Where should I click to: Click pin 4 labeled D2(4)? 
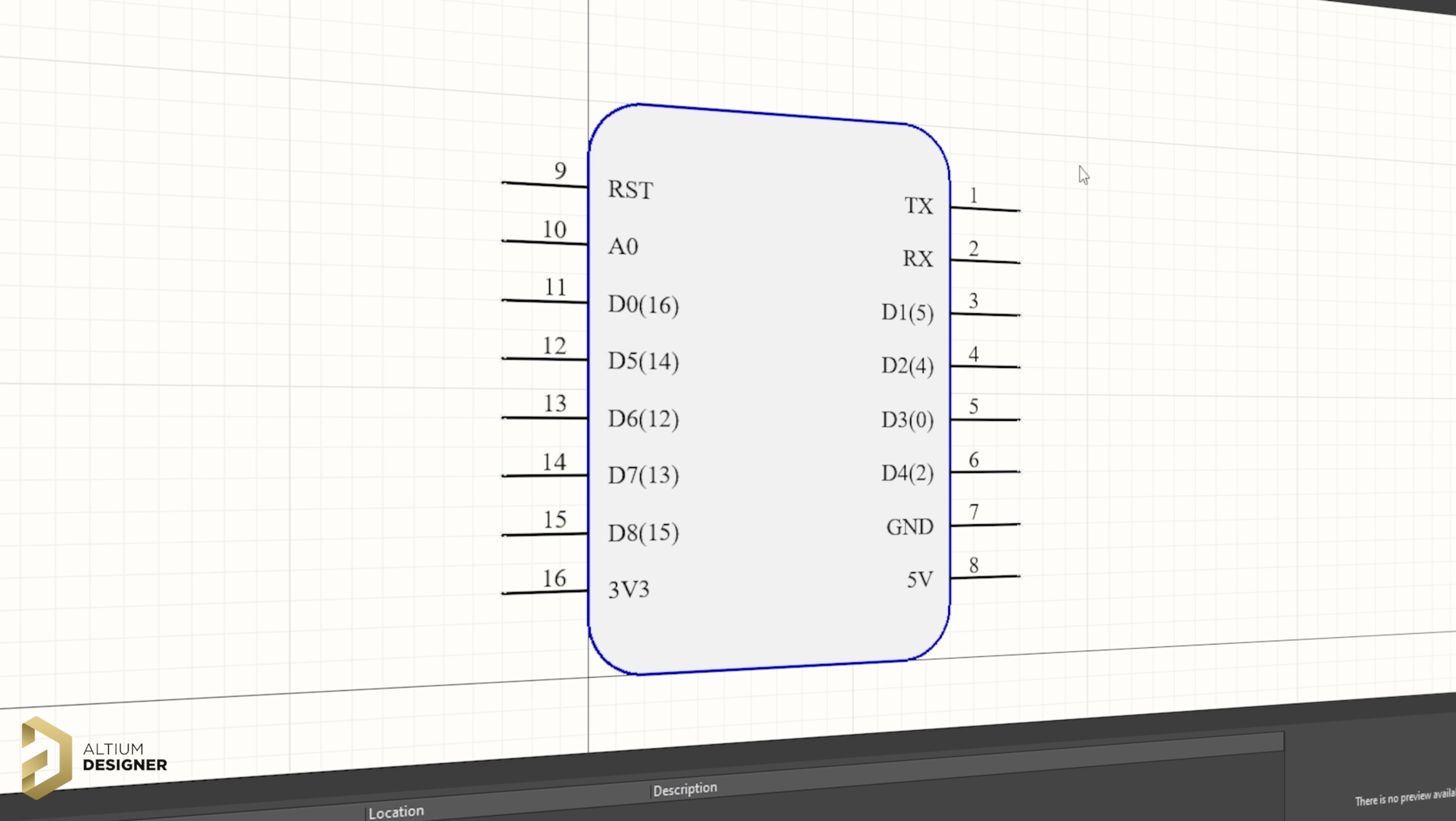(985, 367)
